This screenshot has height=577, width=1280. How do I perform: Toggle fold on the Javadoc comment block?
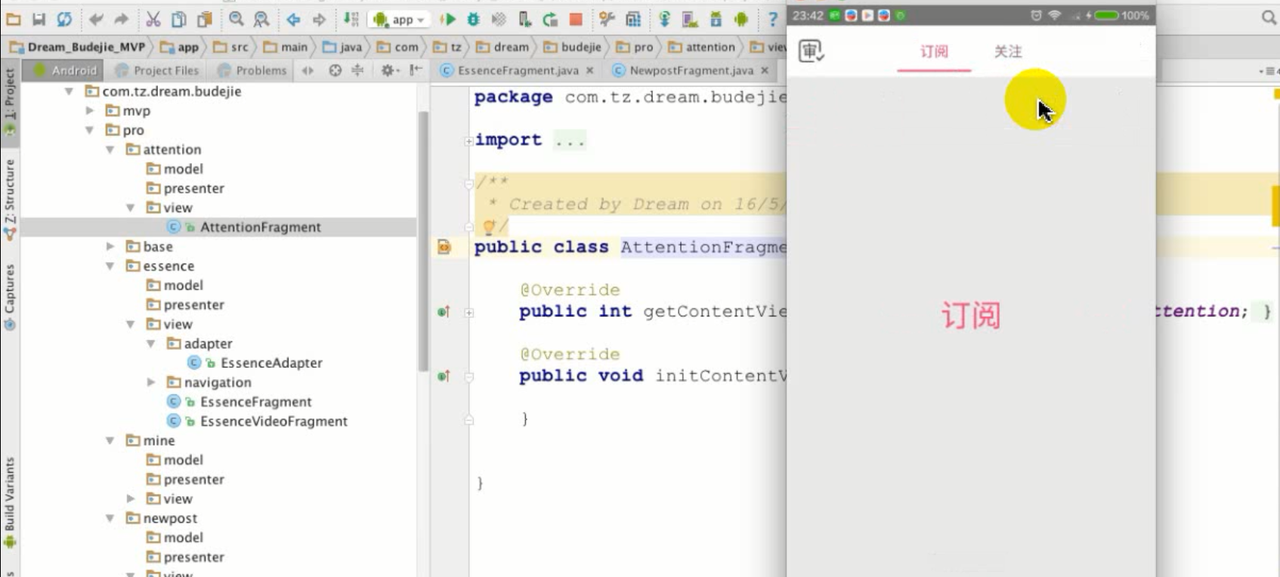pos(469,183)
